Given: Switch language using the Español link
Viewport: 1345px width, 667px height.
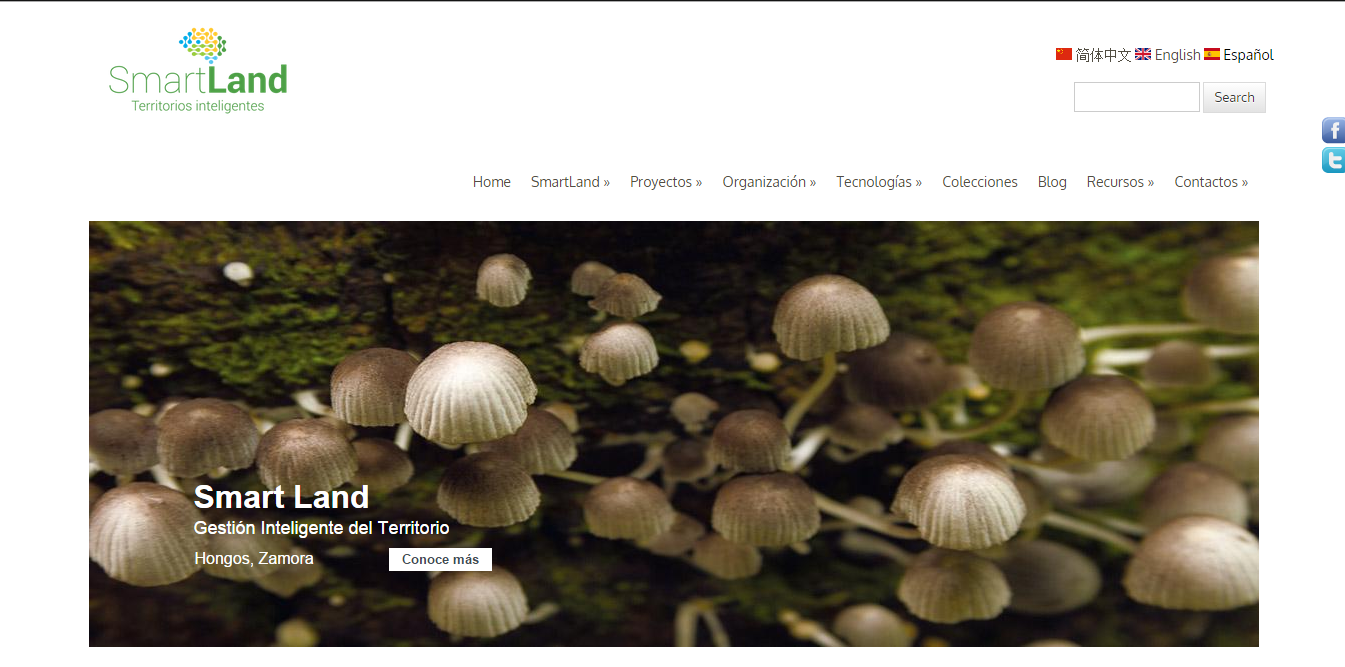Looking at the screenshot, I should [1248, 54].
